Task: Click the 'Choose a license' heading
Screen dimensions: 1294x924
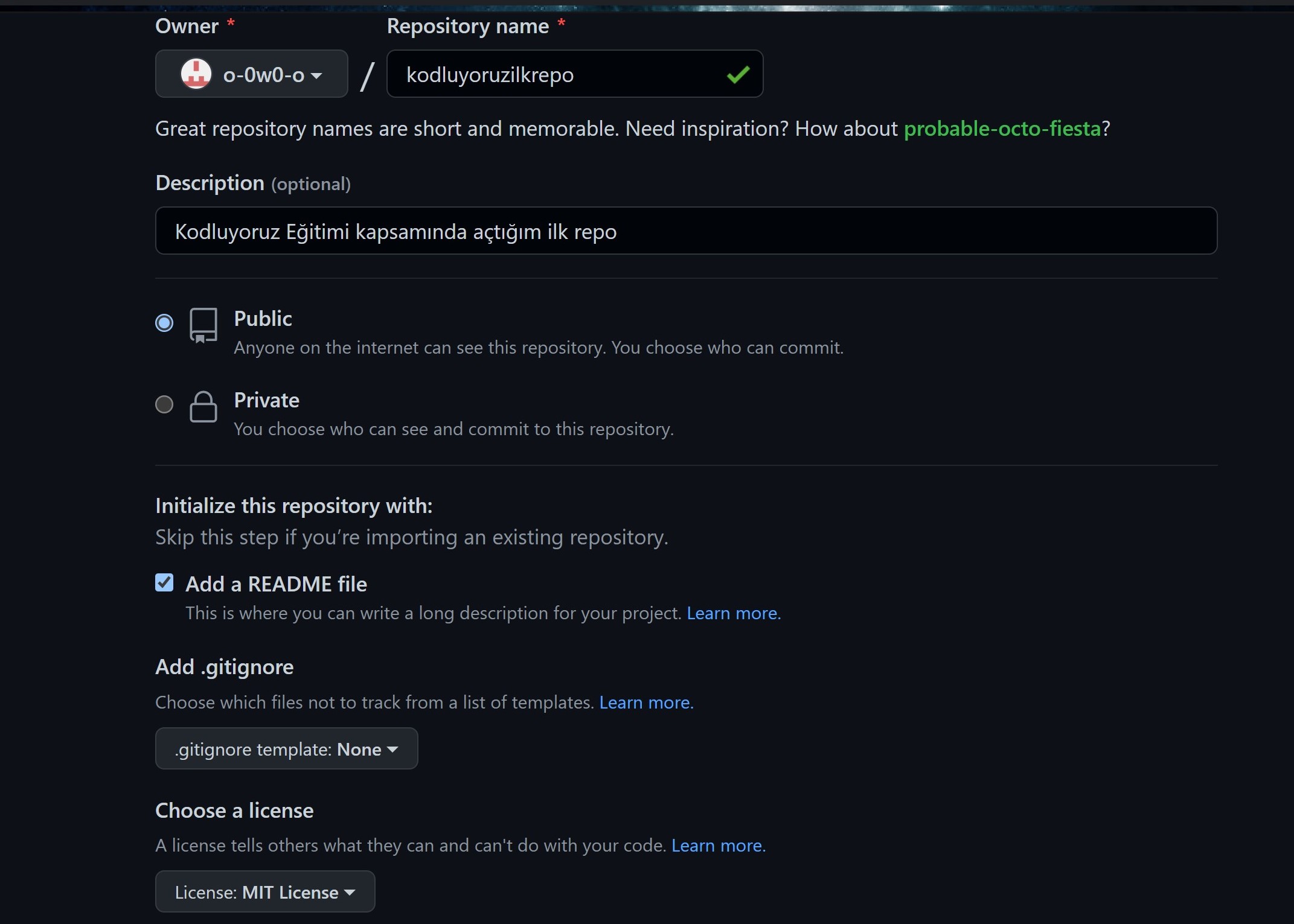Action: [x=234, y=811]
